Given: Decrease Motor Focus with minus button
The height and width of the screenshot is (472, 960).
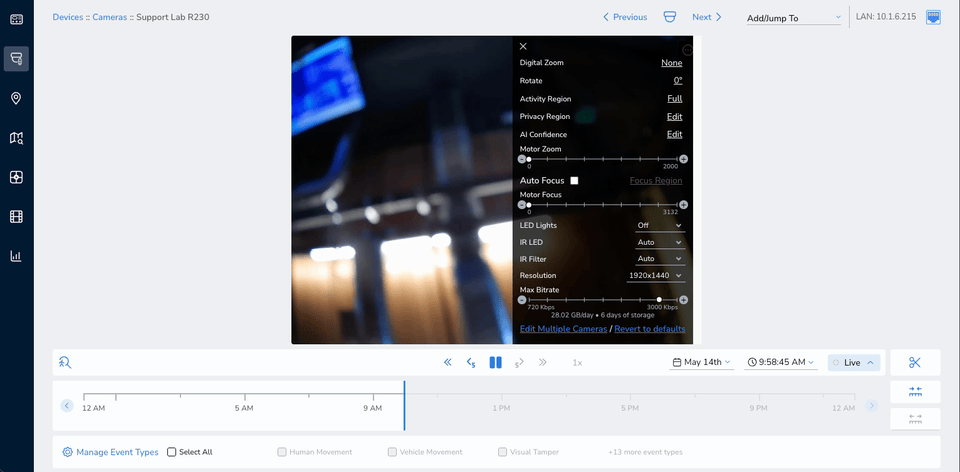Looking at the screenshot, I should click(522, 205).
